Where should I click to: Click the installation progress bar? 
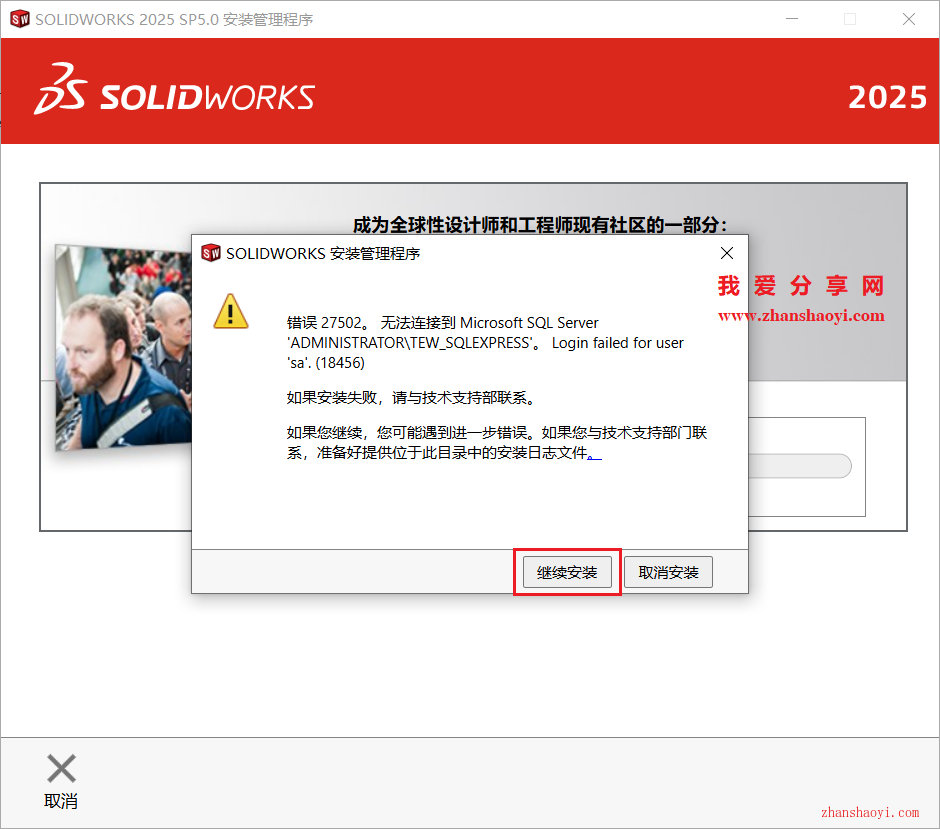click(800, 466)
